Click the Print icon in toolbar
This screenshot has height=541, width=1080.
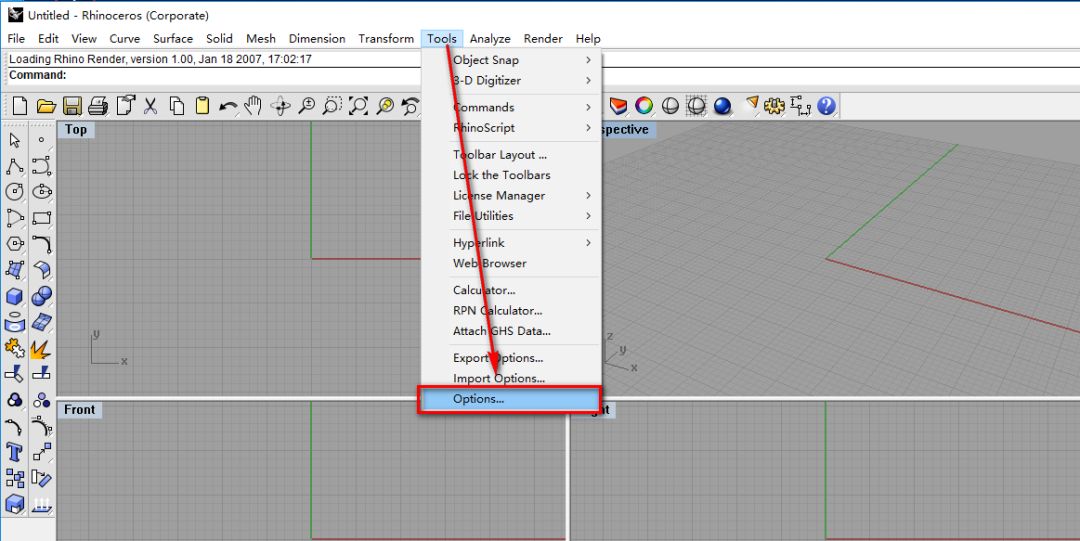coord(98,106)
